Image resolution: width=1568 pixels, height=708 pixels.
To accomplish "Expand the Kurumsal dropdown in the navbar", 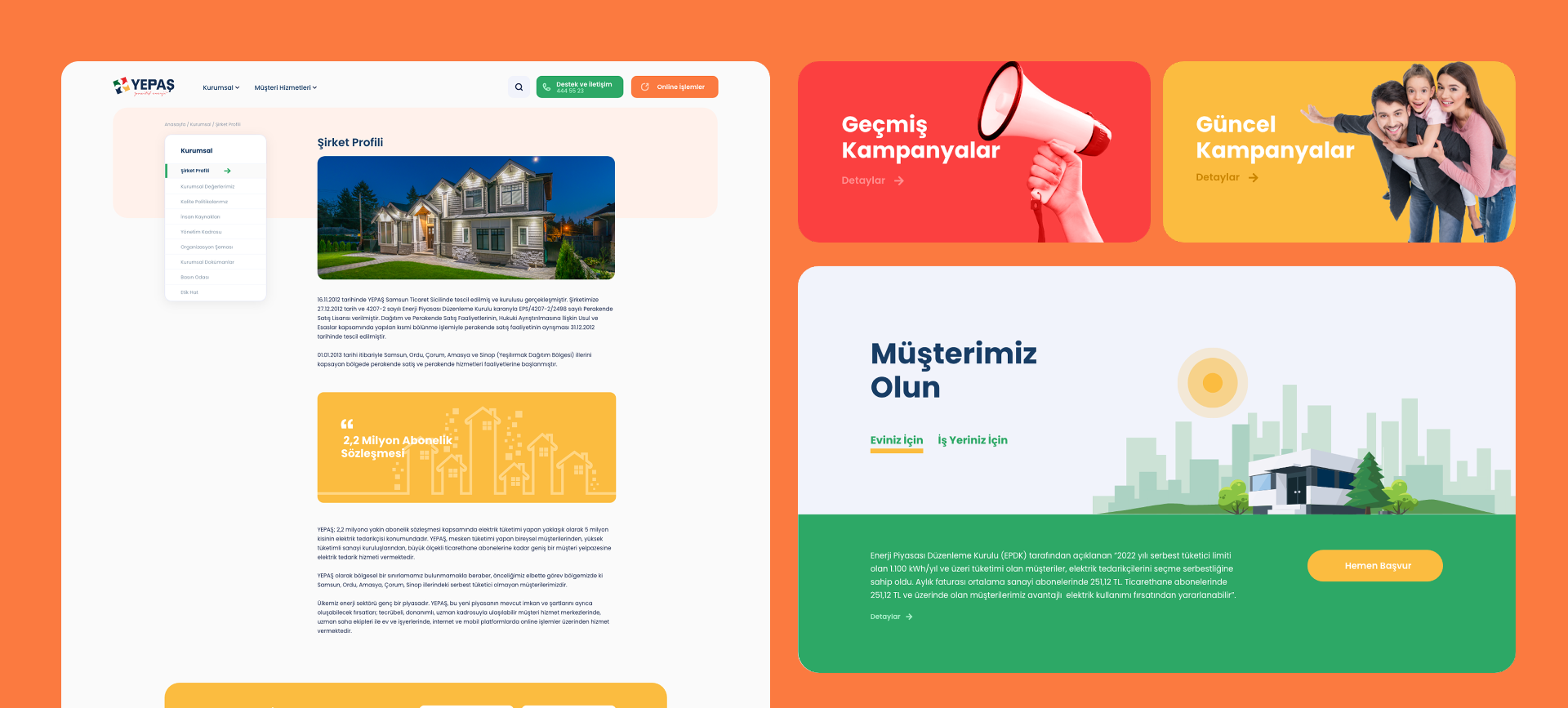I will tap(221, 87).
